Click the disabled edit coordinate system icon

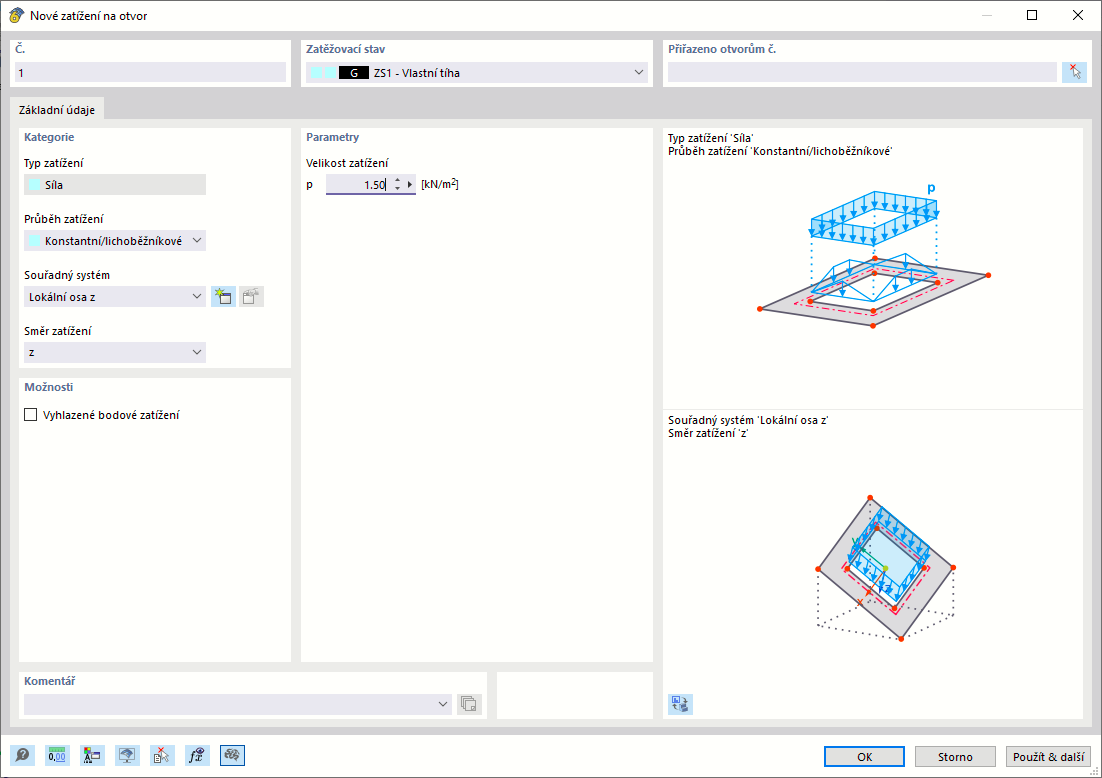(x=251, y=297)
